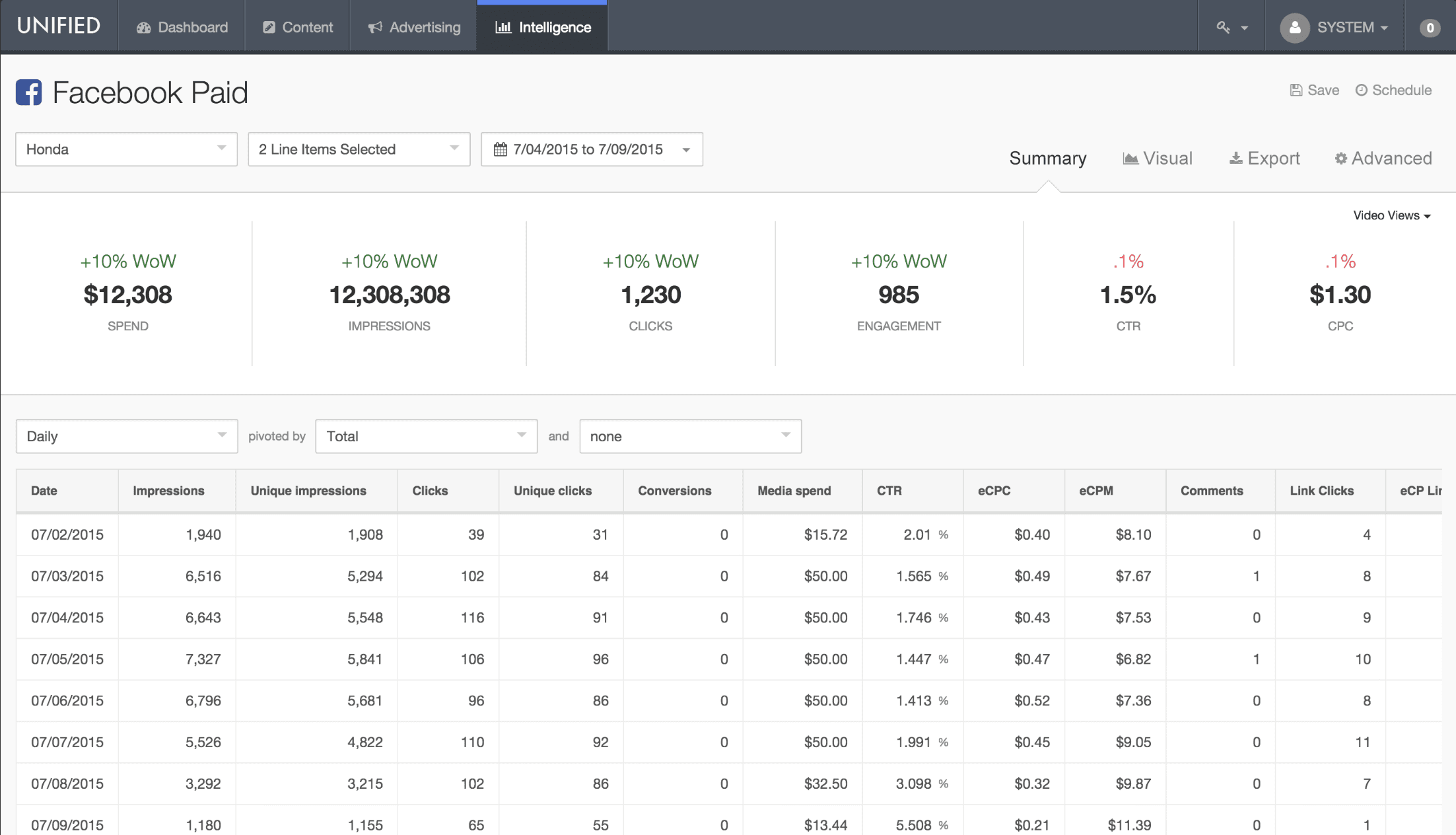The image size is (1456, 835).
Task: Click the Facebook logo icon
Action: pyautogui.click(x=28, y=92)
